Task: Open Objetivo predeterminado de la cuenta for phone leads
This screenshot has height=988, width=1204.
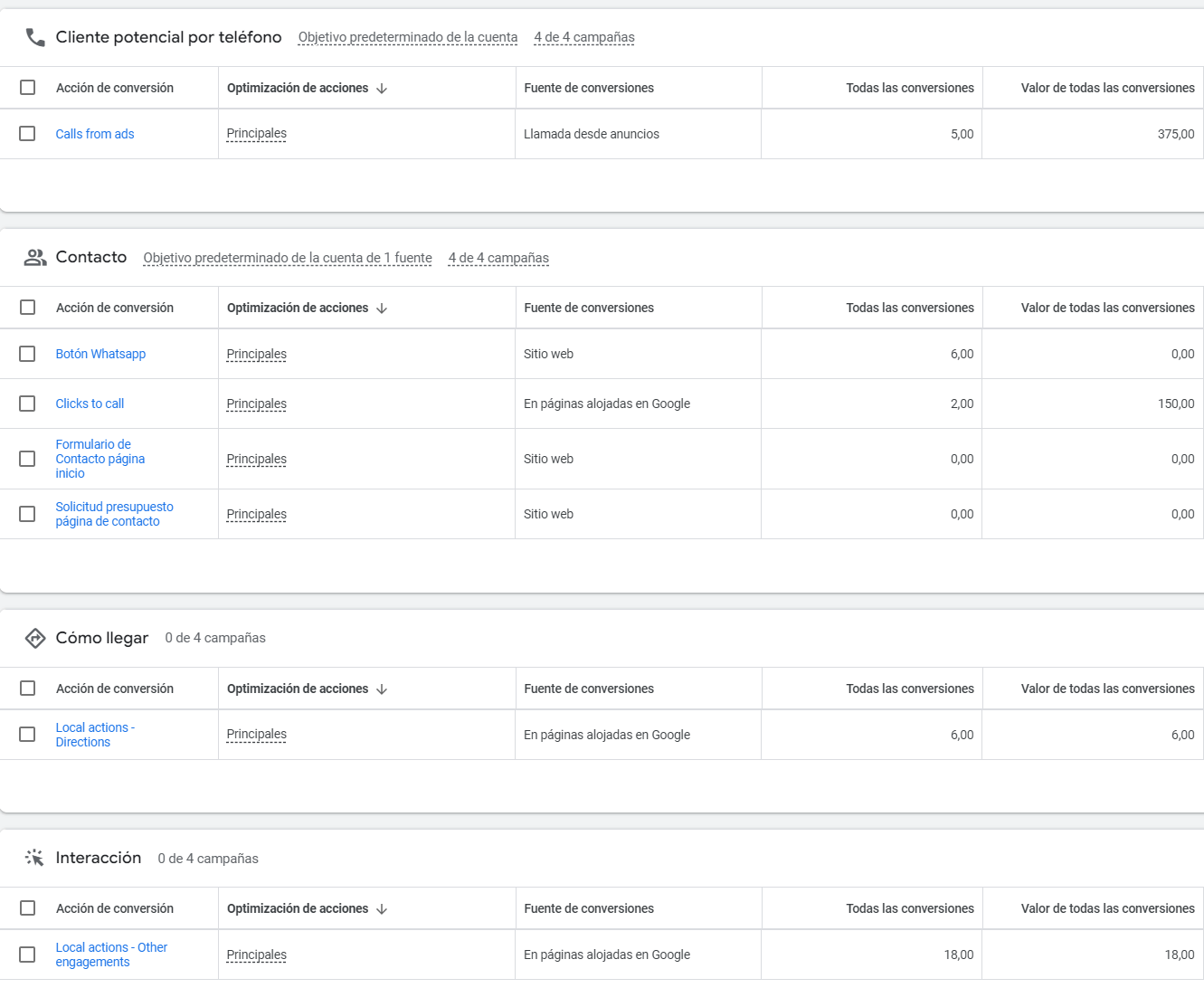Action: [x=408, y=37]
